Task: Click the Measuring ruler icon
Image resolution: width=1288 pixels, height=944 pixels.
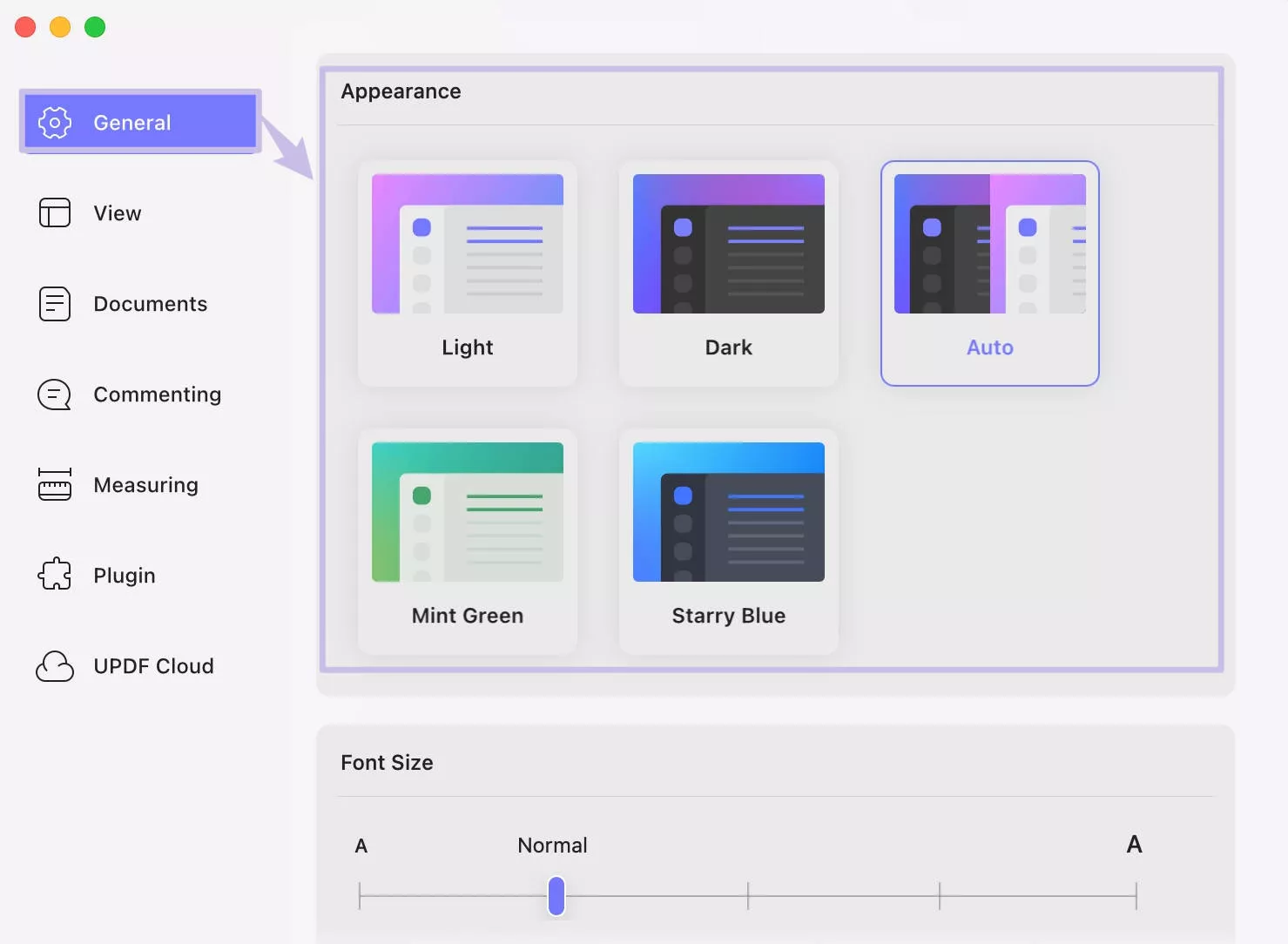Action: pos(55,485)
